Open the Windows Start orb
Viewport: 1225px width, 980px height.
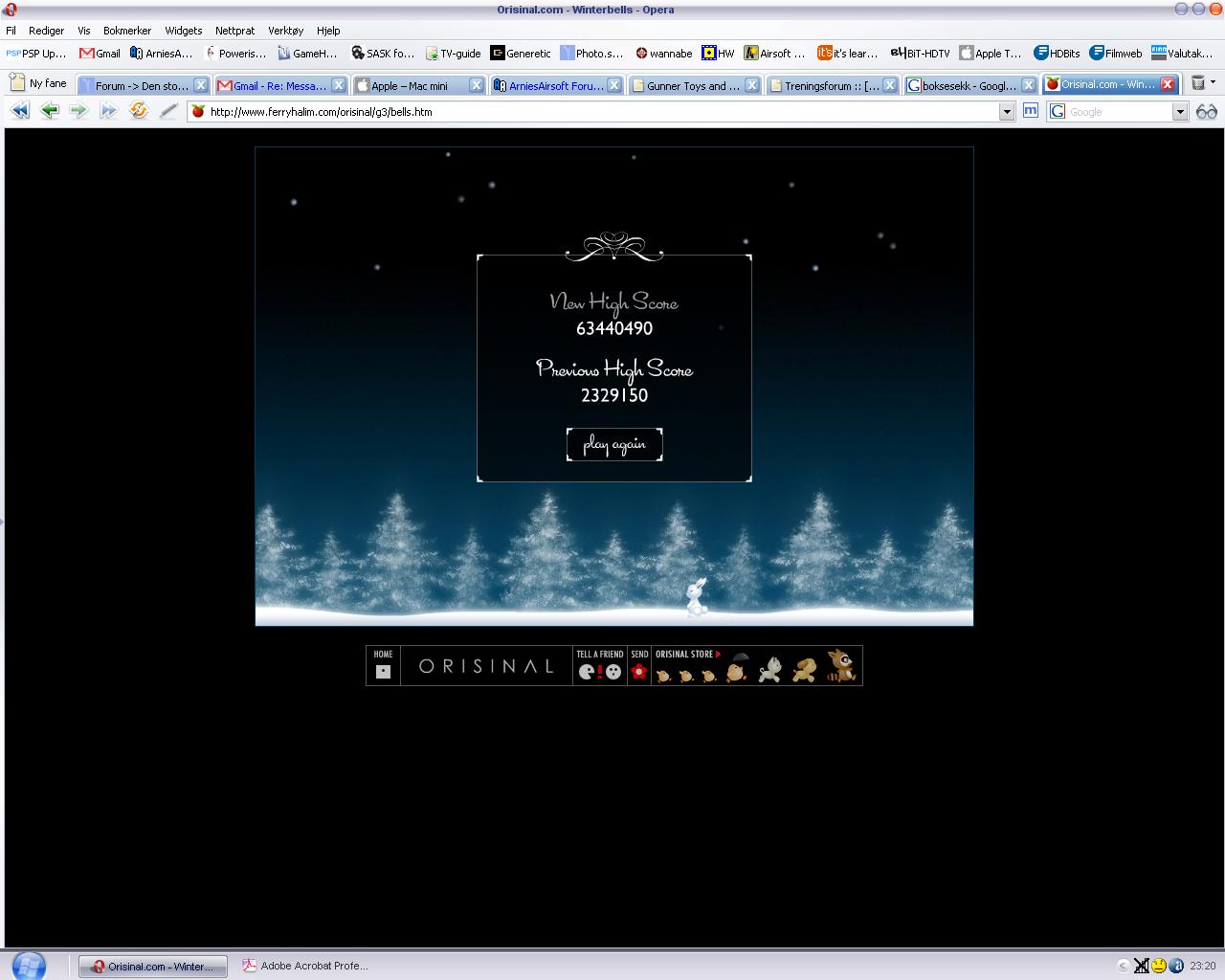(29, 965)
